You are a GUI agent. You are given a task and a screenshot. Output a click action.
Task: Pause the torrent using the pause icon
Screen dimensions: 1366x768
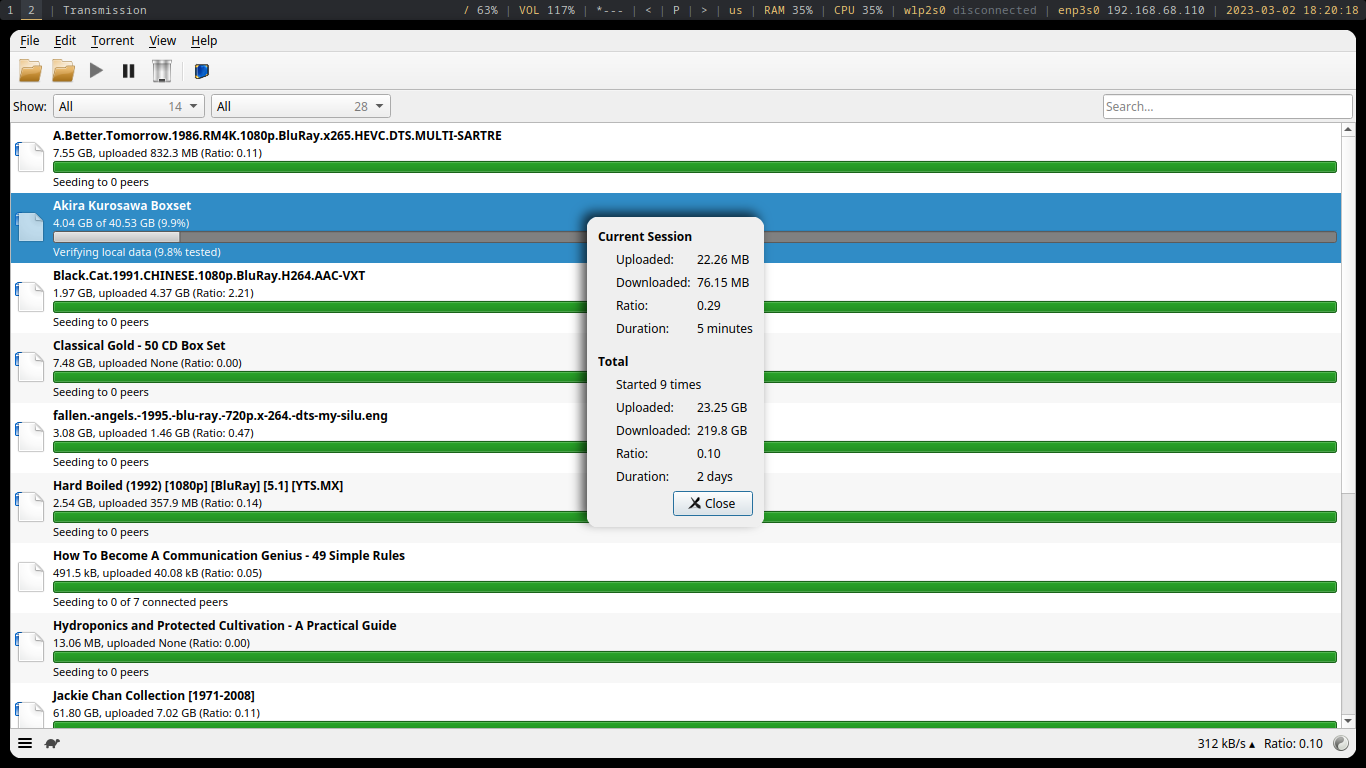(129, 71)
